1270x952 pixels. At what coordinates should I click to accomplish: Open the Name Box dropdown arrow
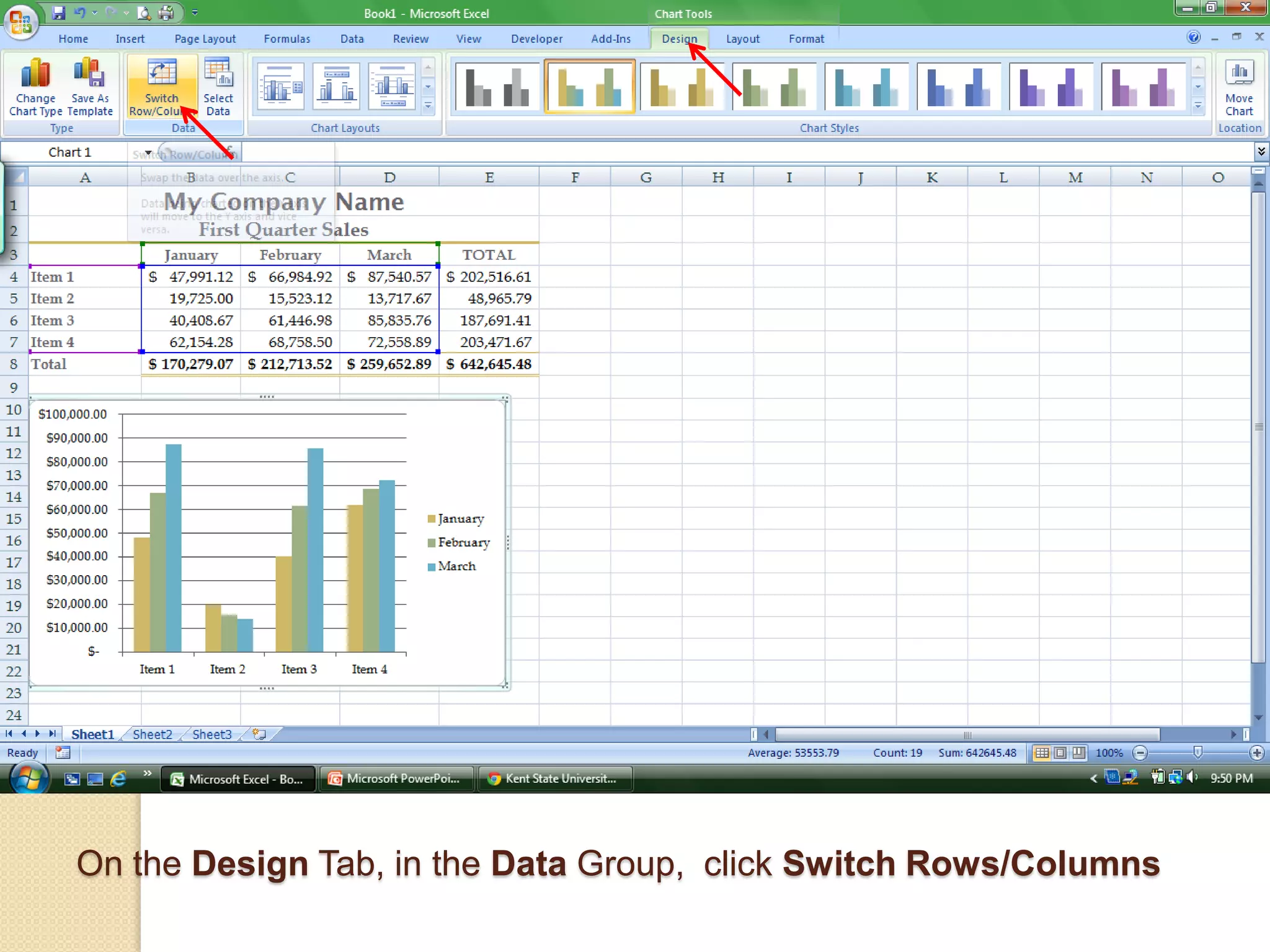[148, 152]
